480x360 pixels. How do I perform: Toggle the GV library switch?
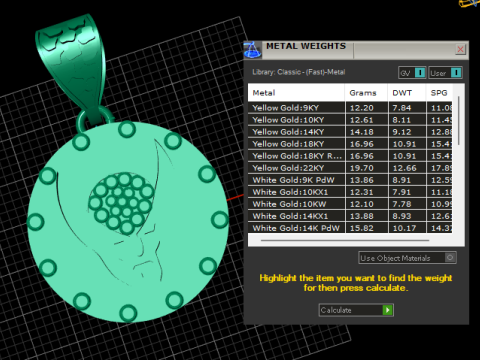click(412, 73)
